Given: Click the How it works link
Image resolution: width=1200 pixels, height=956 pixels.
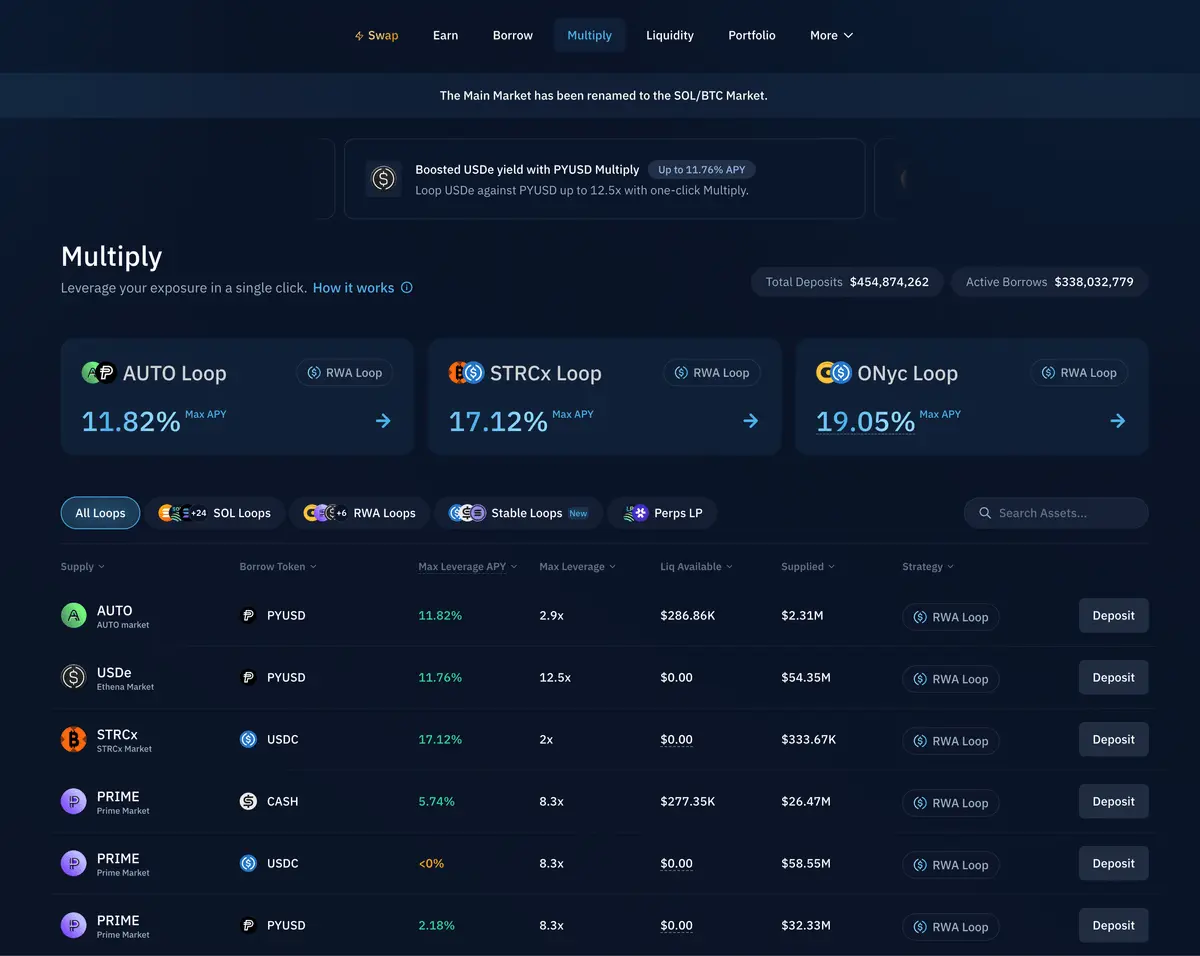Looking at the screenshot, I should [354, 287].
